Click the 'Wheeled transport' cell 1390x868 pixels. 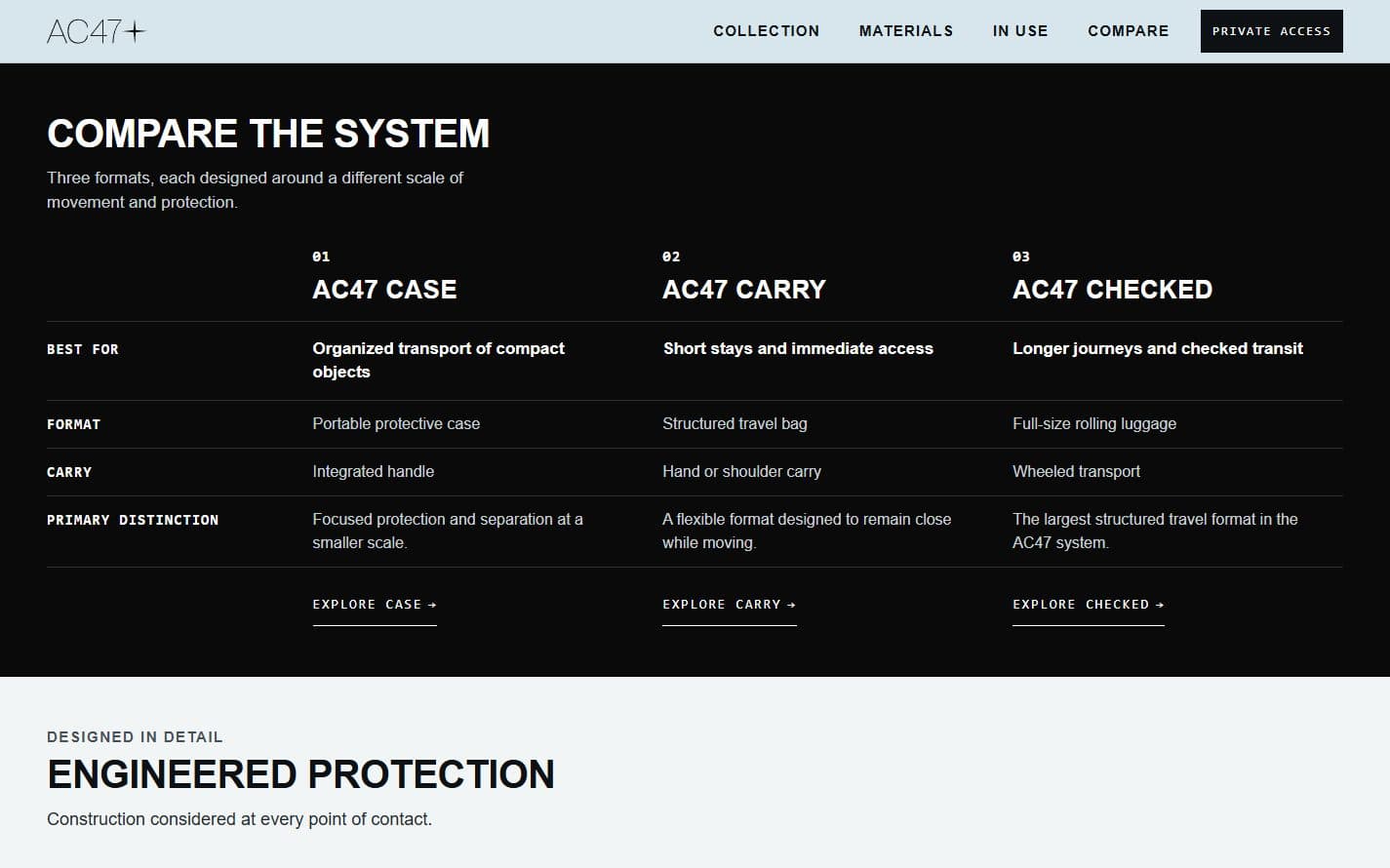tap(1076, 471)
